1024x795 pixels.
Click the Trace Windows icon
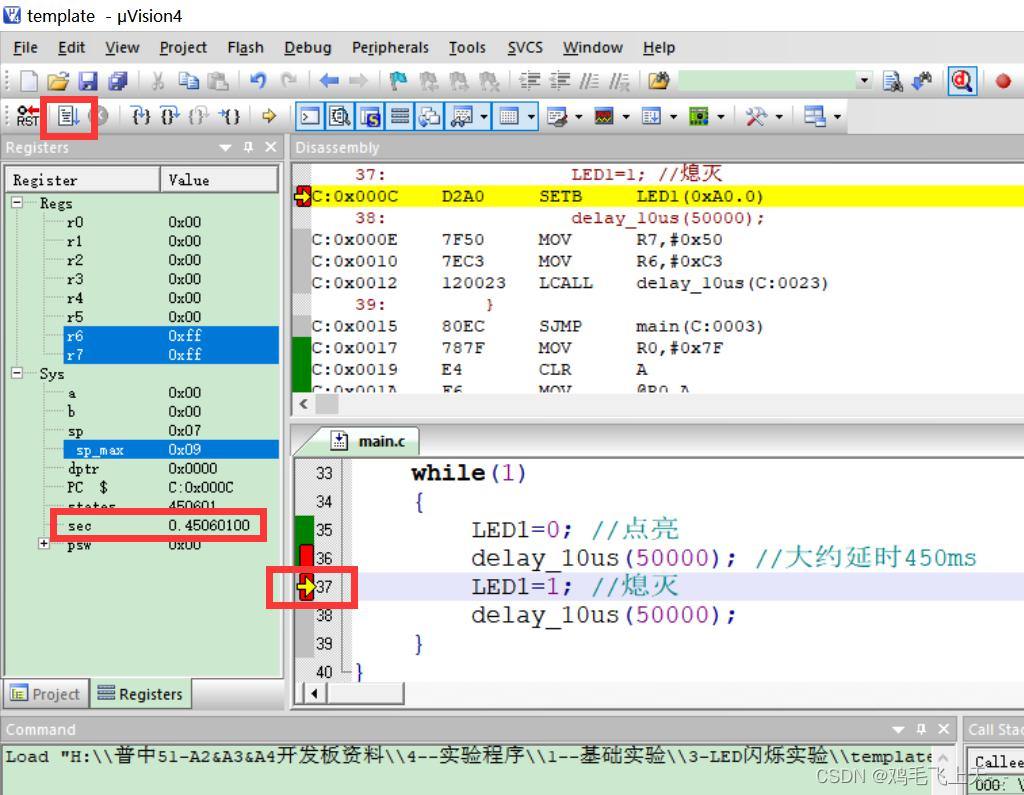click(x=651, y=116)
